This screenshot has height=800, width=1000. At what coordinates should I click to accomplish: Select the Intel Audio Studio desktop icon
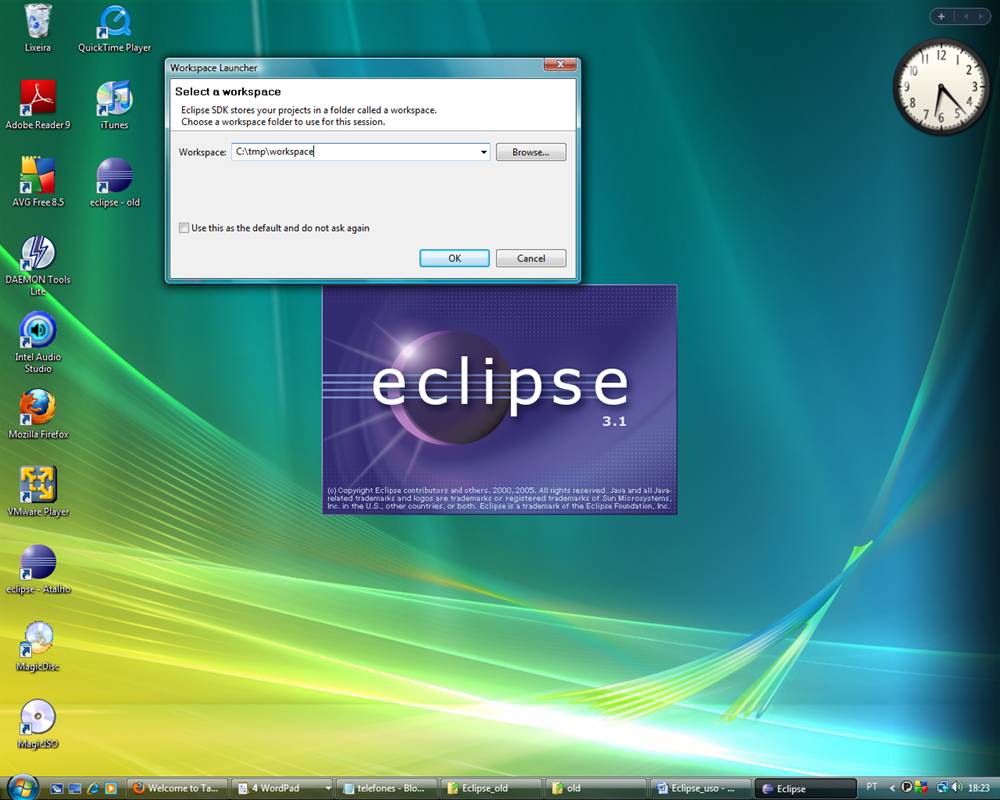tap(38, 343)
